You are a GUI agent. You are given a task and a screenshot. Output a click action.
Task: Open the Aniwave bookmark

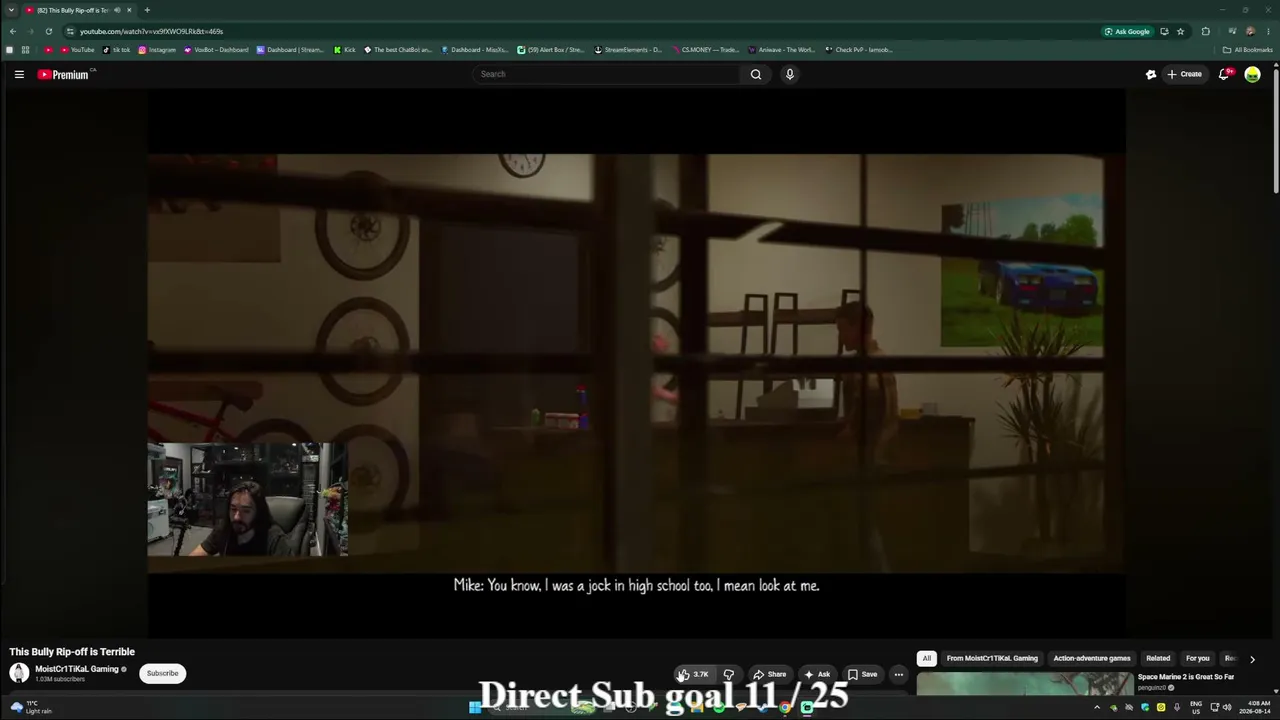(x=781, y=49)
